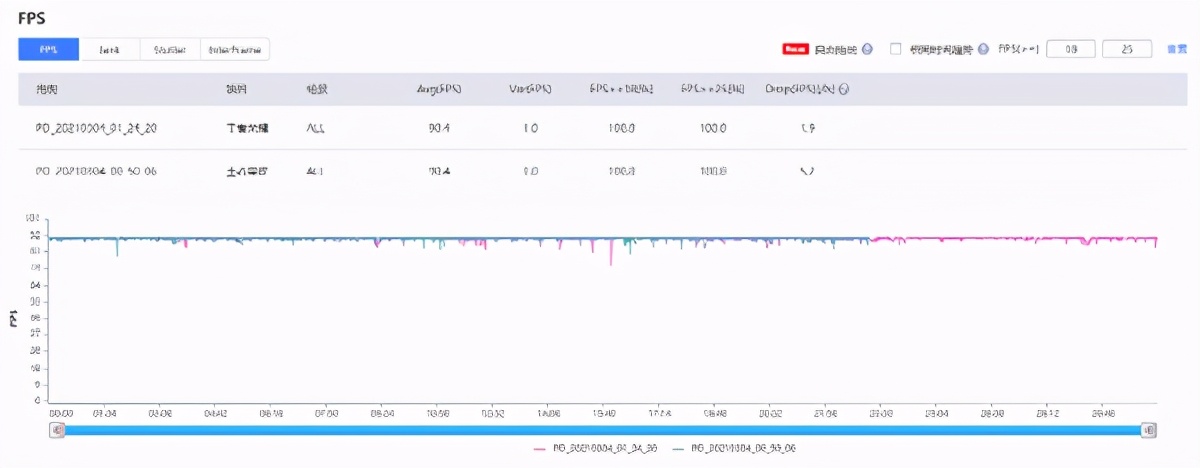
Task: Click the blue time range bar below chart
Action: [x=603, y=429]
